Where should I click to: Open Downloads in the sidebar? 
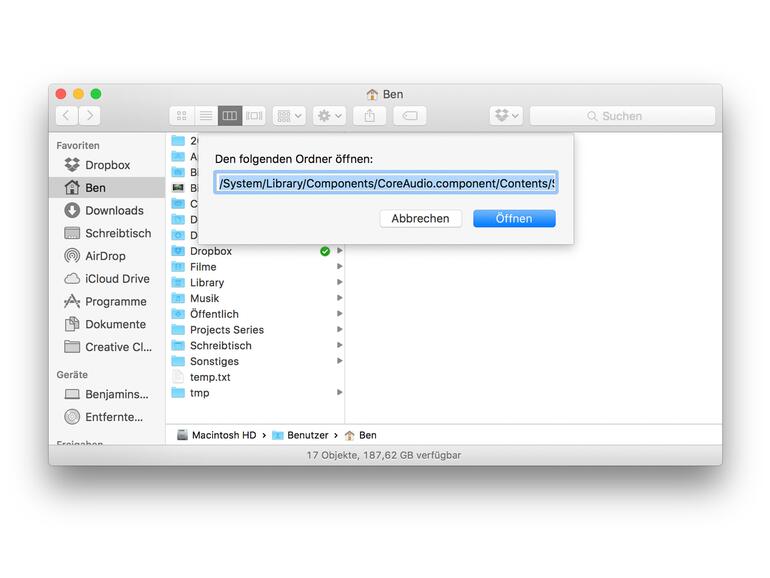pos(107,210)
